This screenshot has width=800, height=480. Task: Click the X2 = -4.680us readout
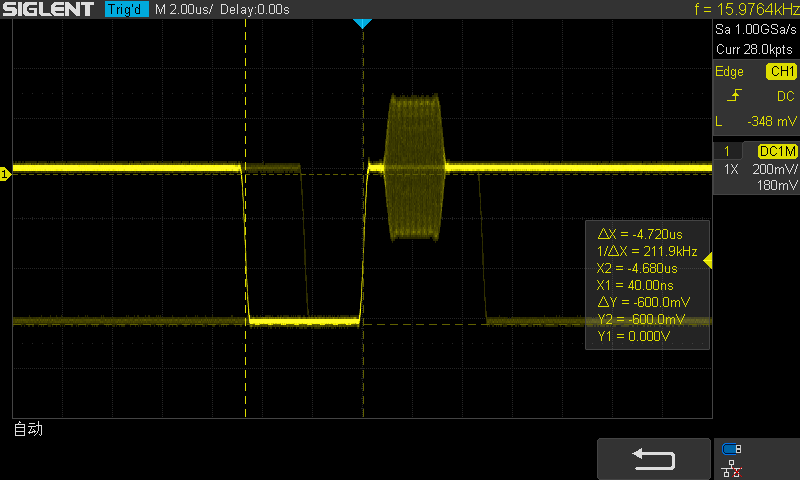pyautogui.click(x=637, y=268)
